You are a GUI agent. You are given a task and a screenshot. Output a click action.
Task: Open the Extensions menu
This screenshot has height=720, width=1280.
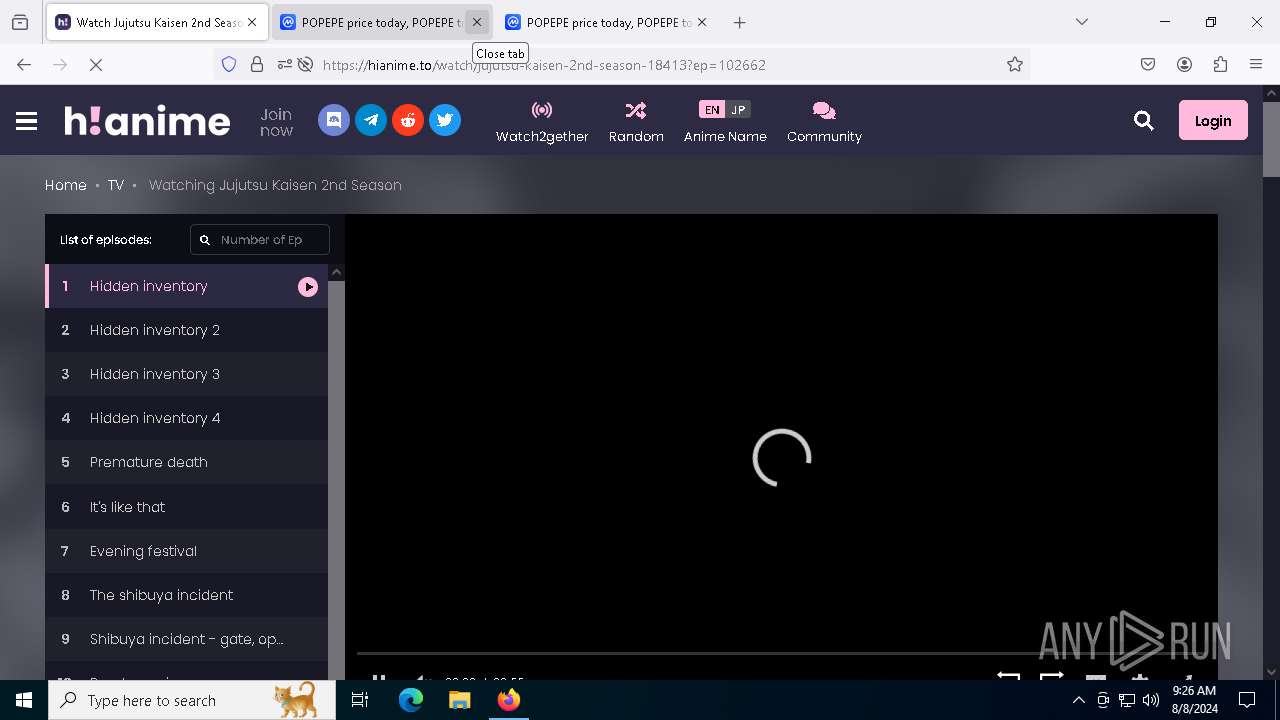(1220, 64)
